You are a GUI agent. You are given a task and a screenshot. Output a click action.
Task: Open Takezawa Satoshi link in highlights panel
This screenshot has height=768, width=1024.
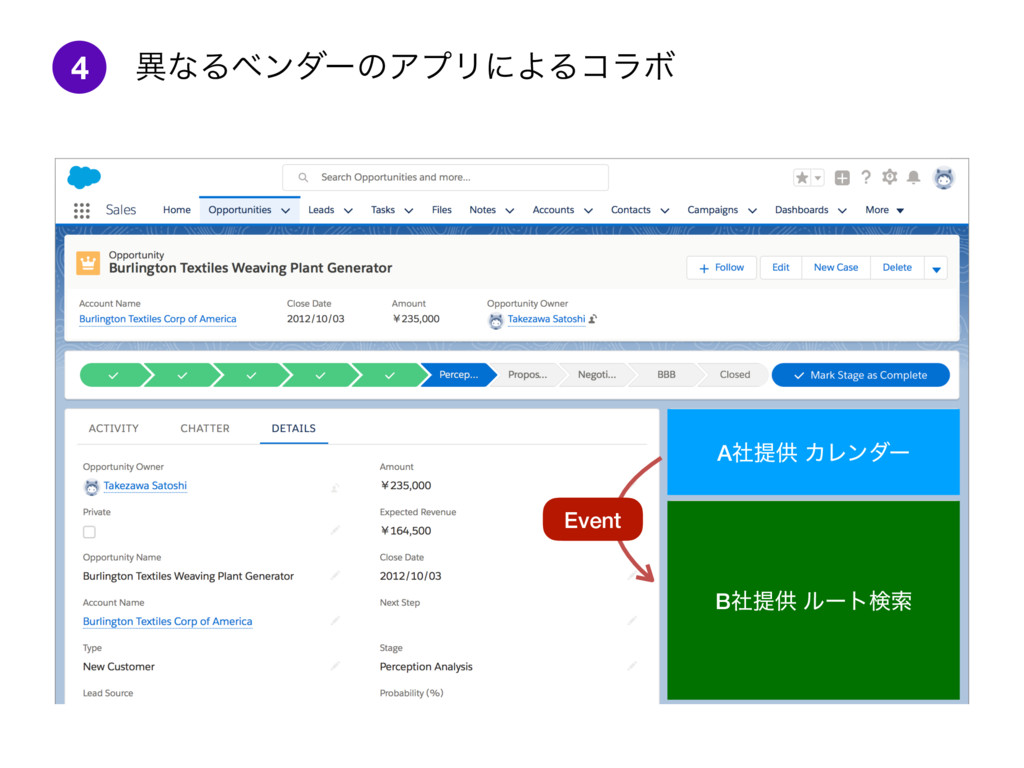(547, 319)
